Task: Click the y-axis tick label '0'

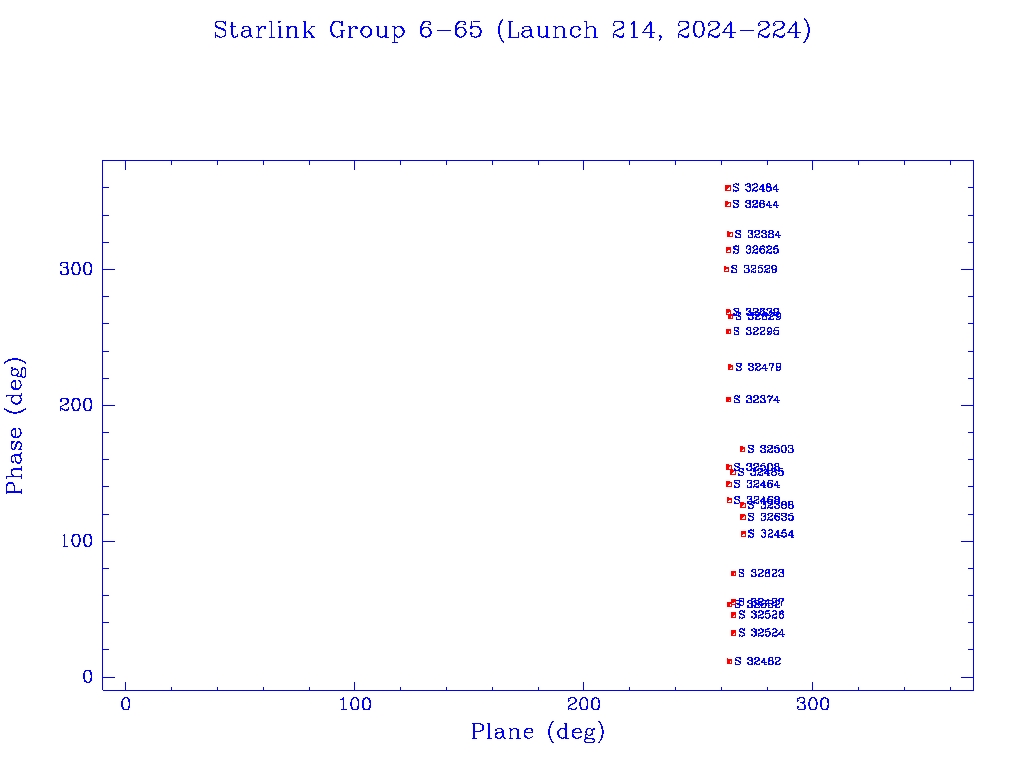Action: (88, 677)
